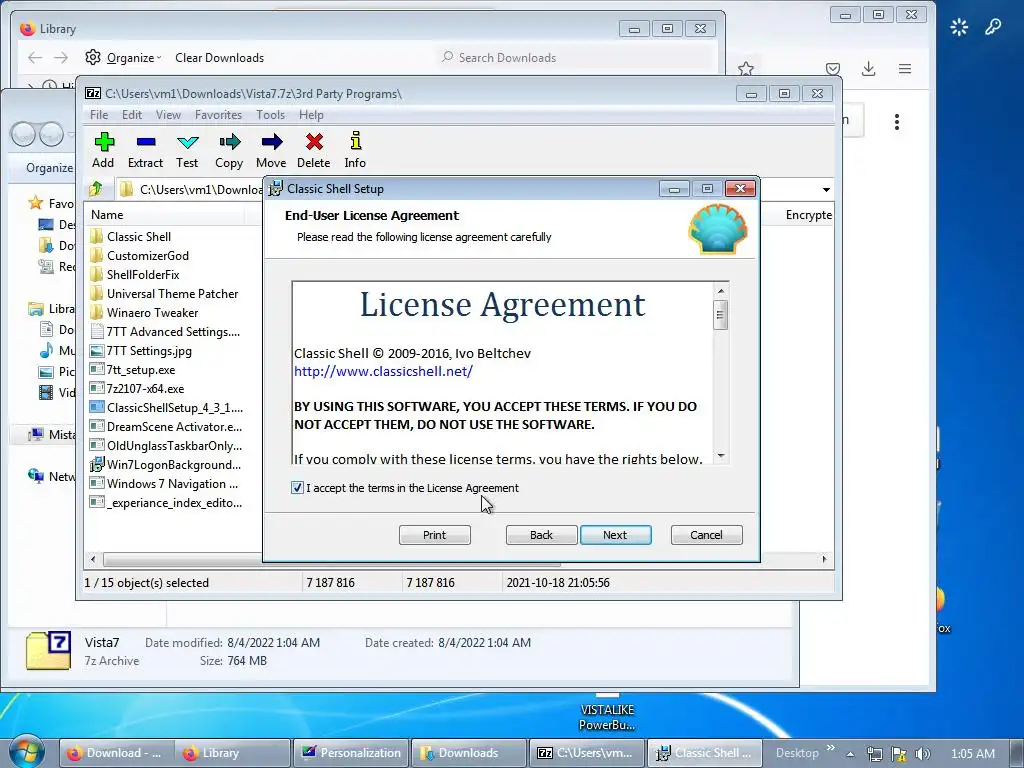Click the Firefox Pocket save icon
Viewport: 1024px width, 768px height.
tap(833, 69)
